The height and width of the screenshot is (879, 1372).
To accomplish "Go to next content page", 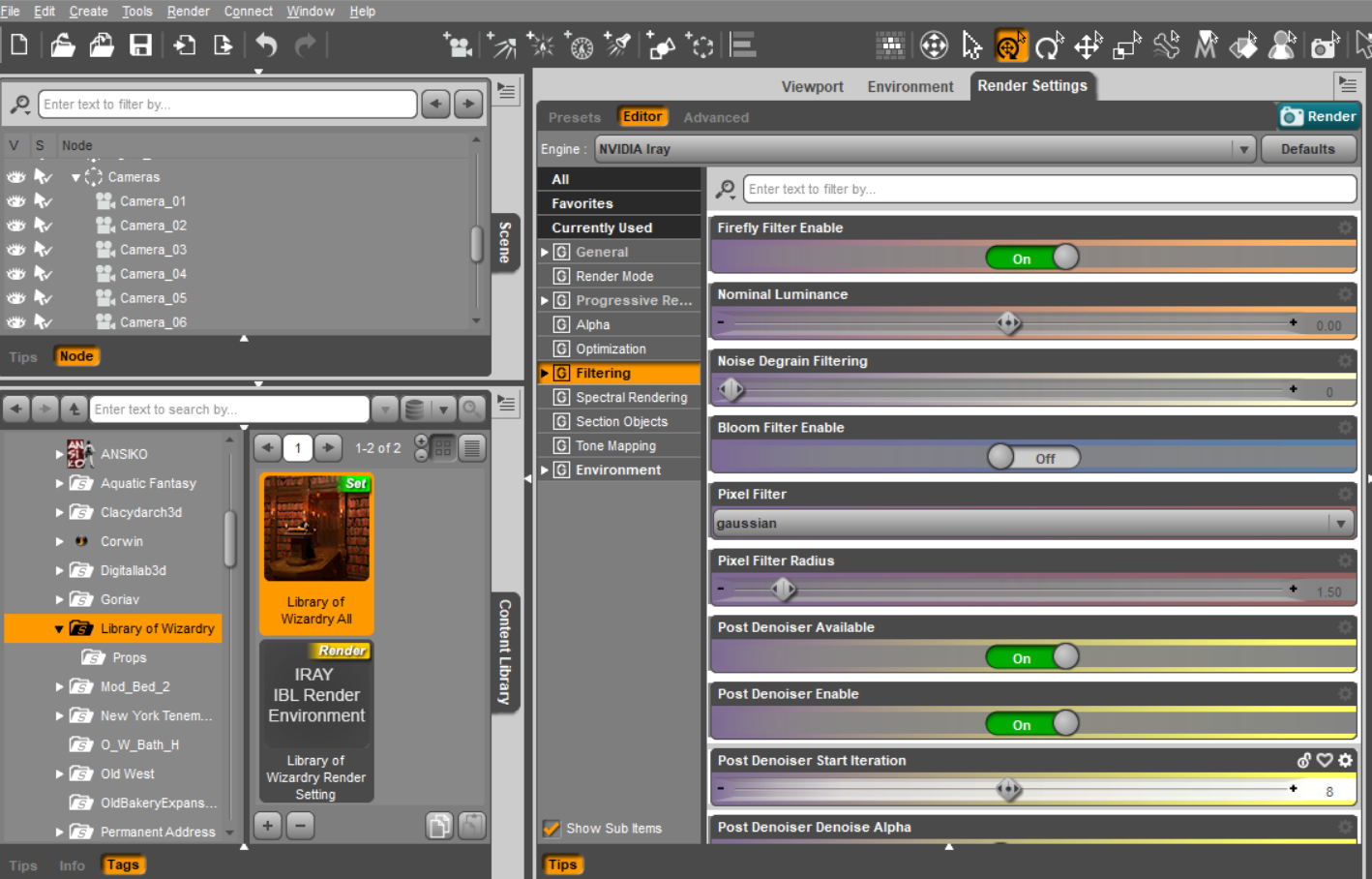I will click(x=329, y=447).
